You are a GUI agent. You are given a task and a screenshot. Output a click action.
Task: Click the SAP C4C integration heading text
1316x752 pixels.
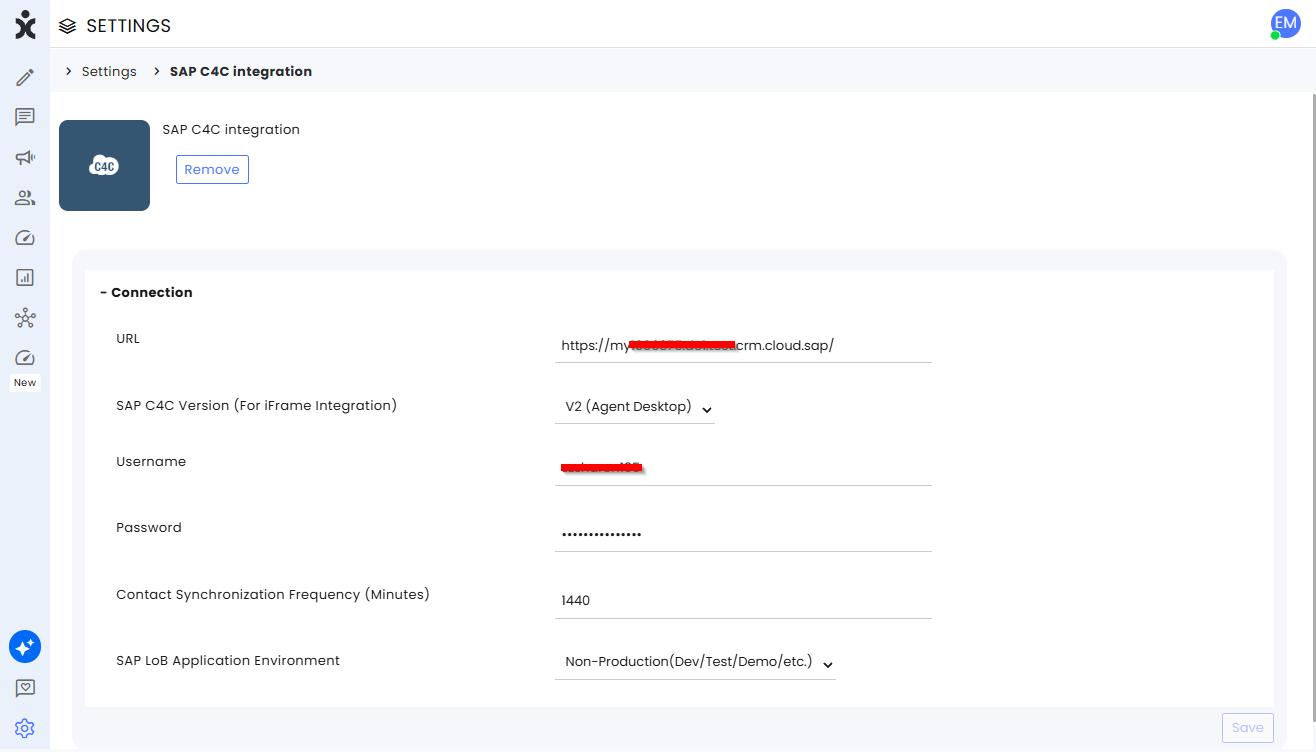point(231,129)
